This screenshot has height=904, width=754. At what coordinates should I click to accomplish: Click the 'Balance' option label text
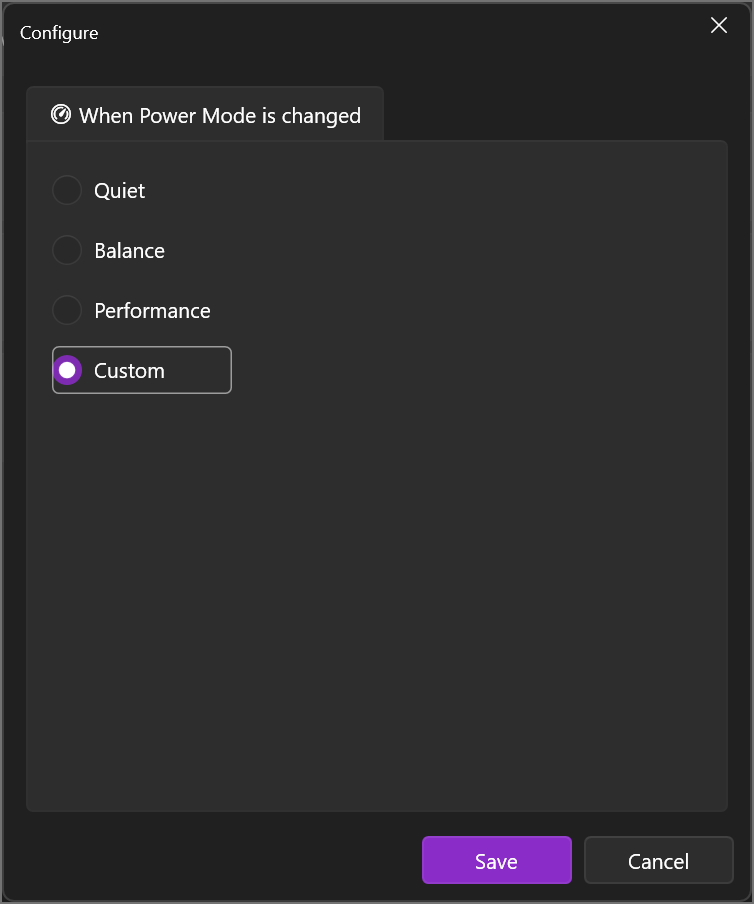pos(128,250)
